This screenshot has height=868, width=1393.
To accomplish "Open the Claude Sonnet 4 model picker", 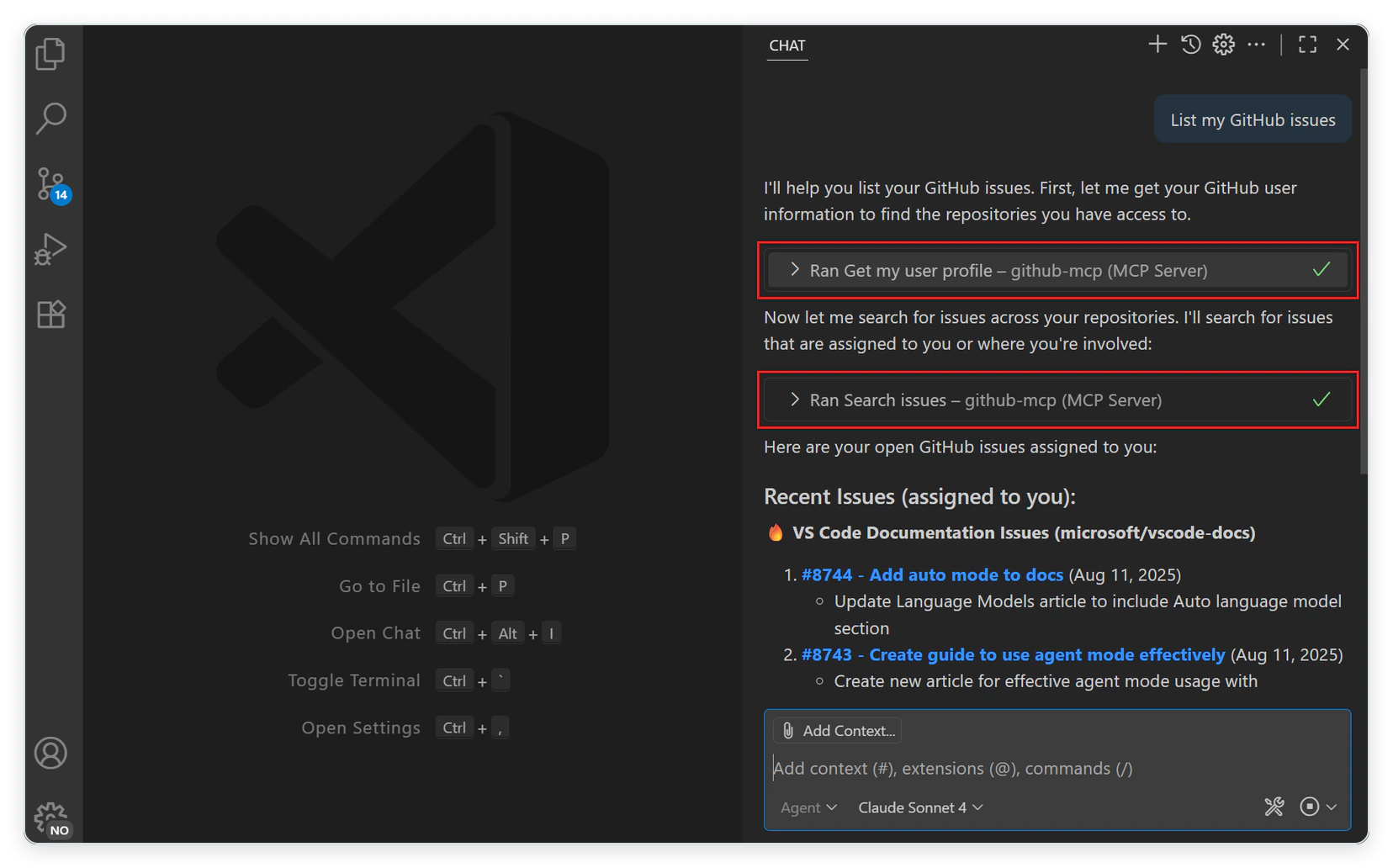I will tap(920, 807).
